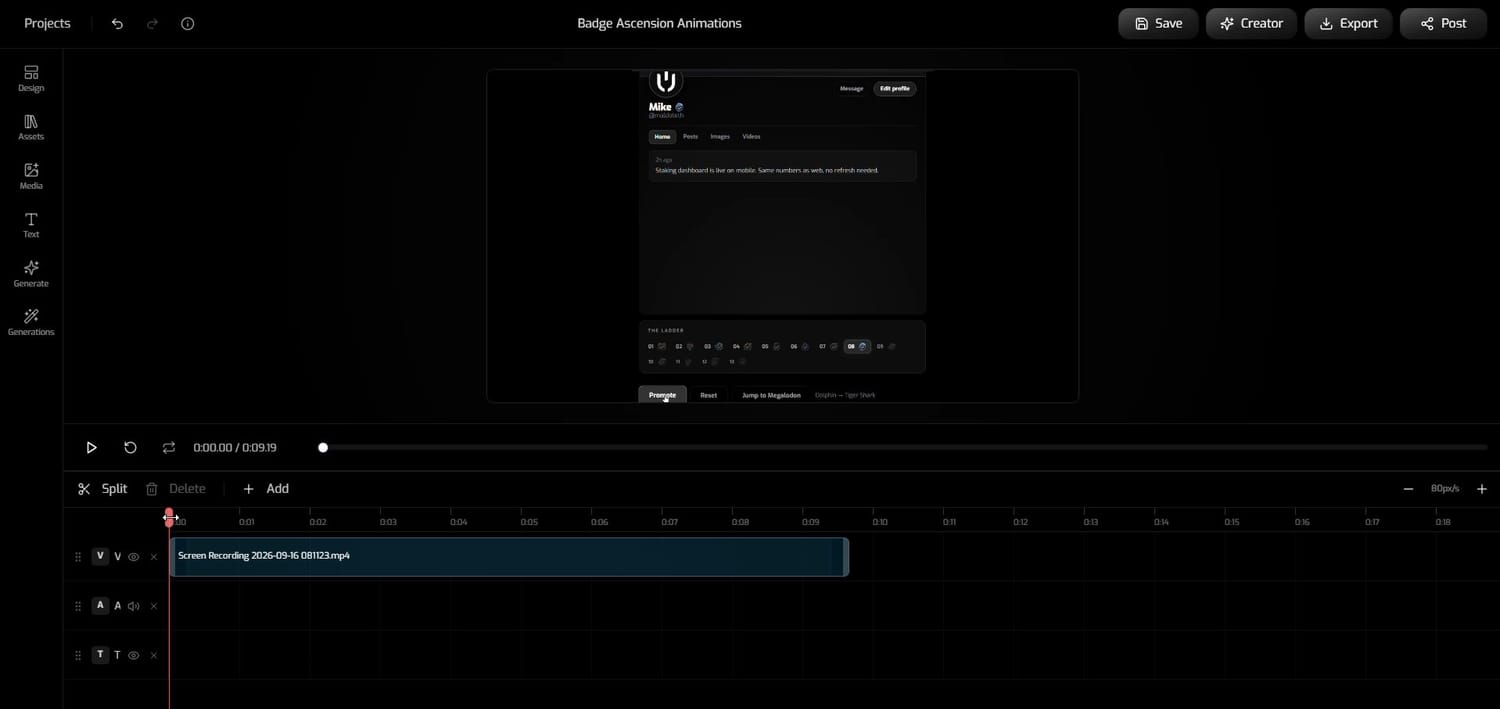Select the Posts tab in preview
Image resolution: width=1500 pixels, height=709 pixels.
[x=690, y=136]
